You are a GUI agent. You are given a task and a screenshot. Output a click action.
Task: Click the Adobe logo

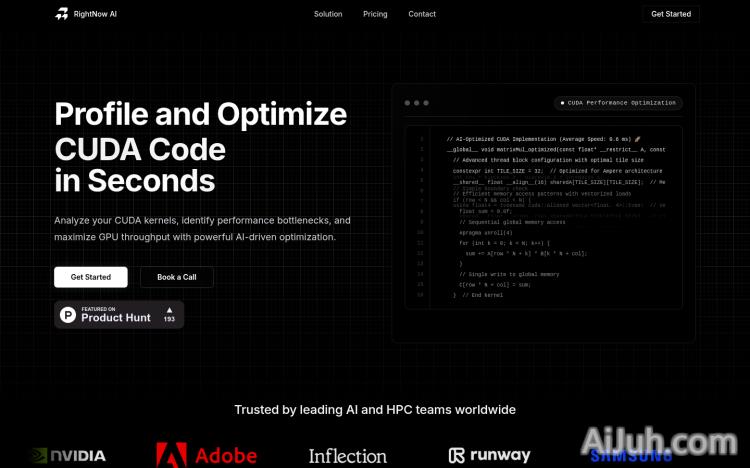coord(206,456)
